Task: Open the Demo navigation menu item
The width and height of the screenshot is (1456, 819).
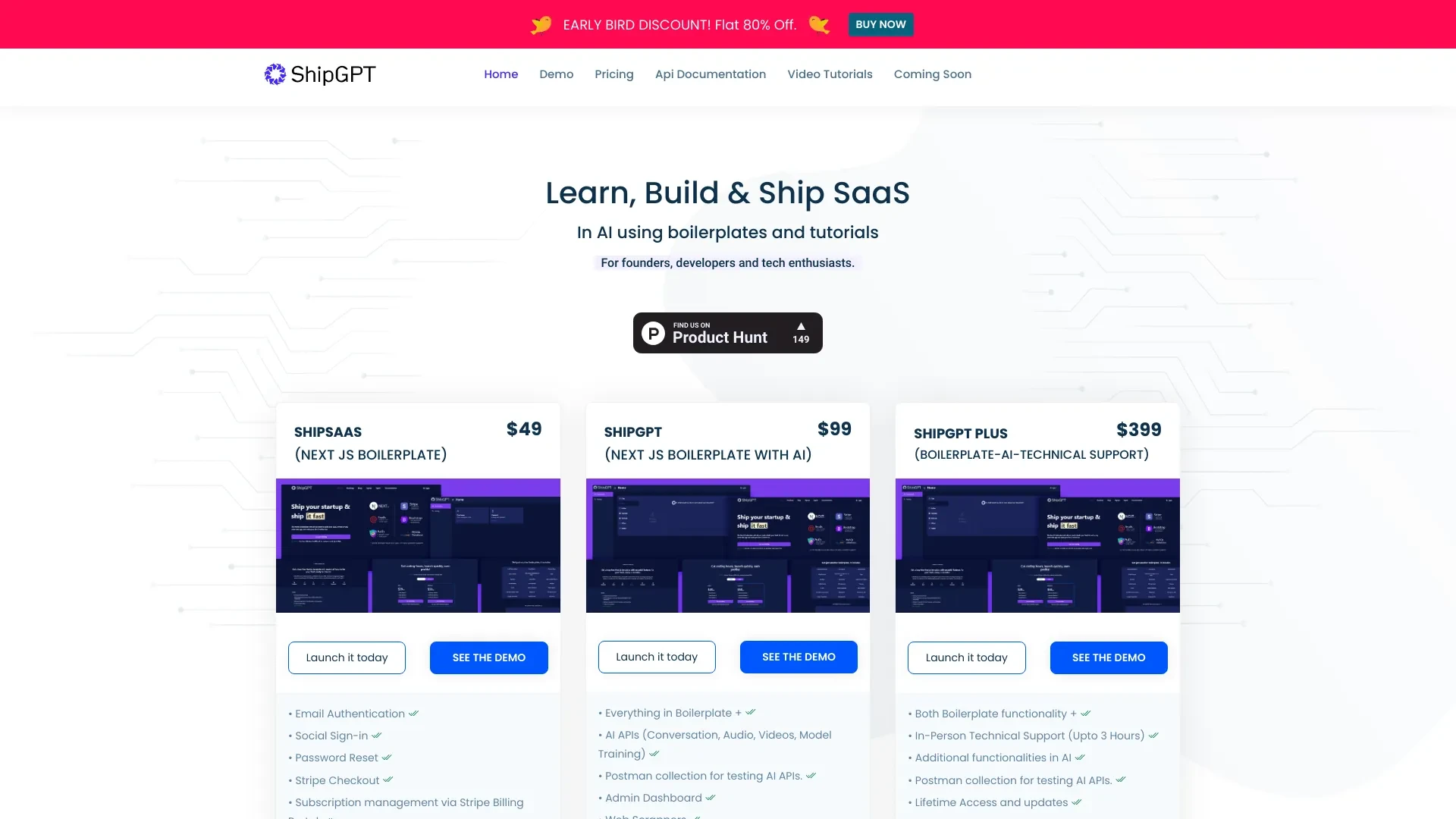Action: click(x=556, y=74)
